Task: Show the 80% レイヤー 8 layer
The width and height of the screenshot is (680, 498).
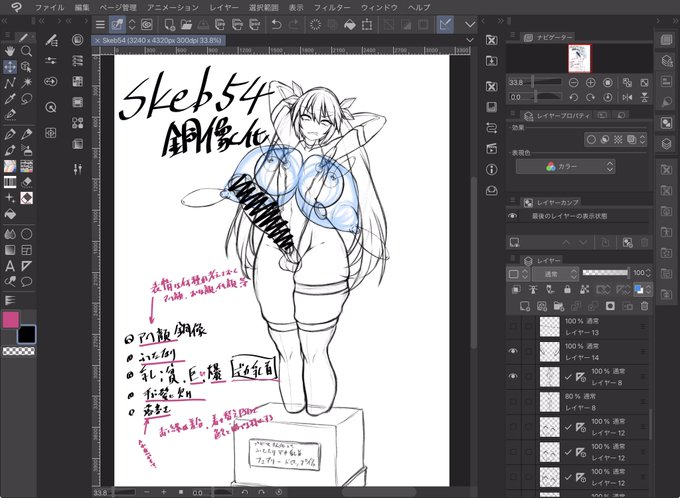Action: [x=513, y=402]
